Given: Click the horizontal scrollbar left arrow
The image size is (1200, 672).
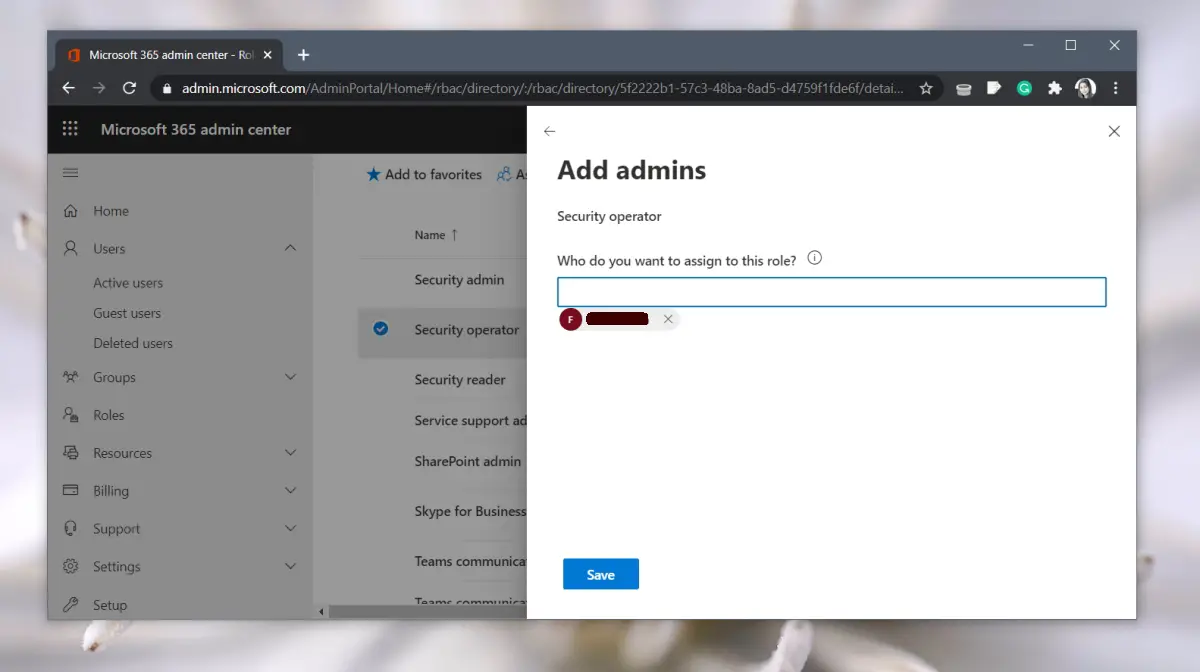Looking at the screenshot, I should [x=322, y=611].
